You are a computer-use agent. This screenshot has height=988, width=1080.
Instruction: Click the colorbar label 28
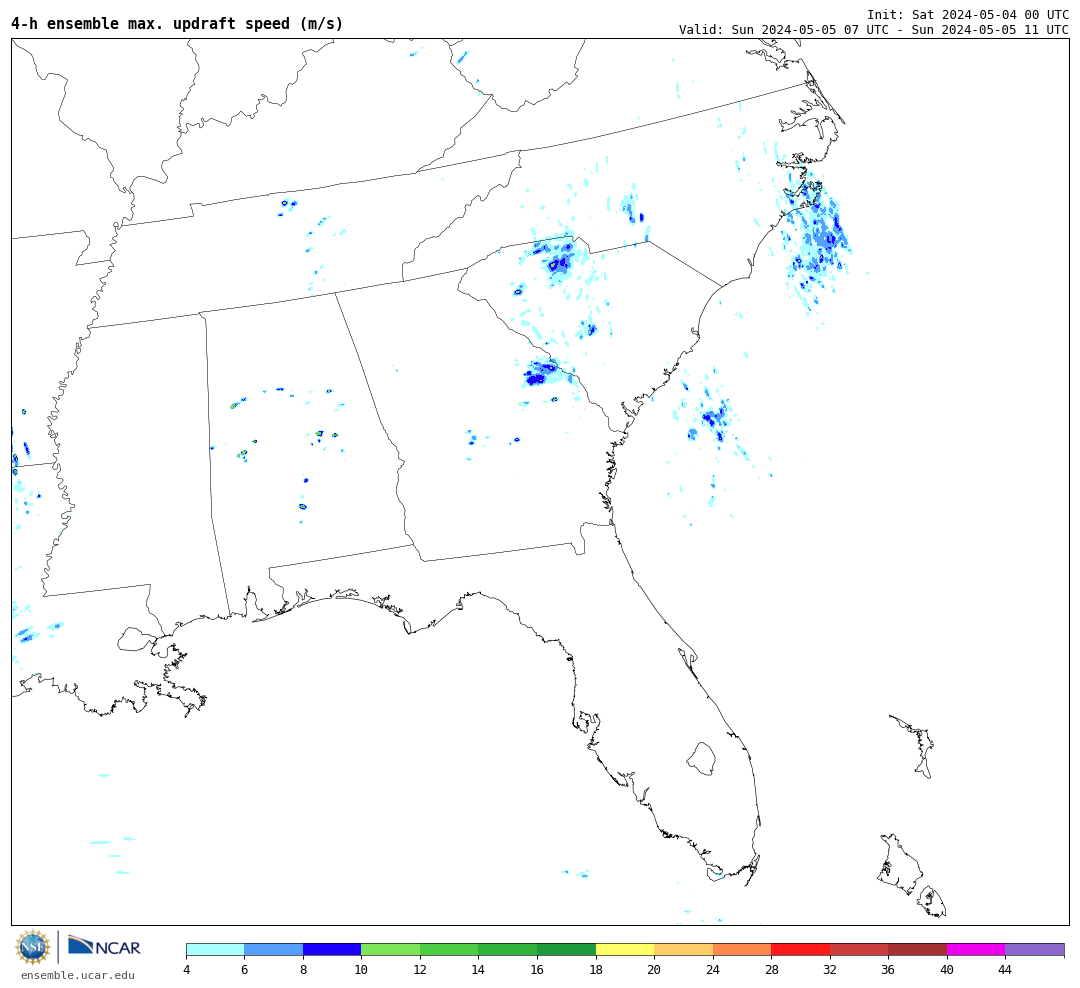click(771, 970)
